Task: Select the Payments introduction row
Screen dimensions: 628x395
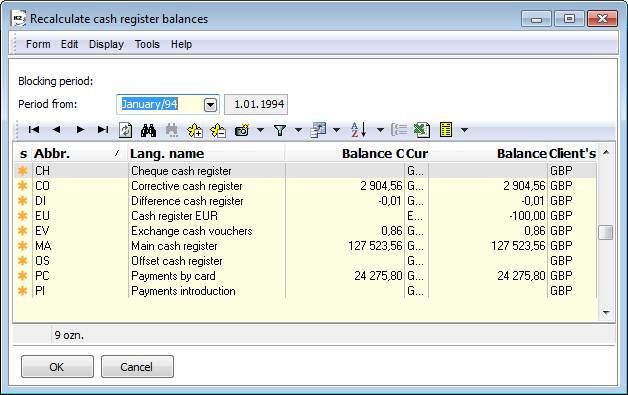Action: coord(305,291)
